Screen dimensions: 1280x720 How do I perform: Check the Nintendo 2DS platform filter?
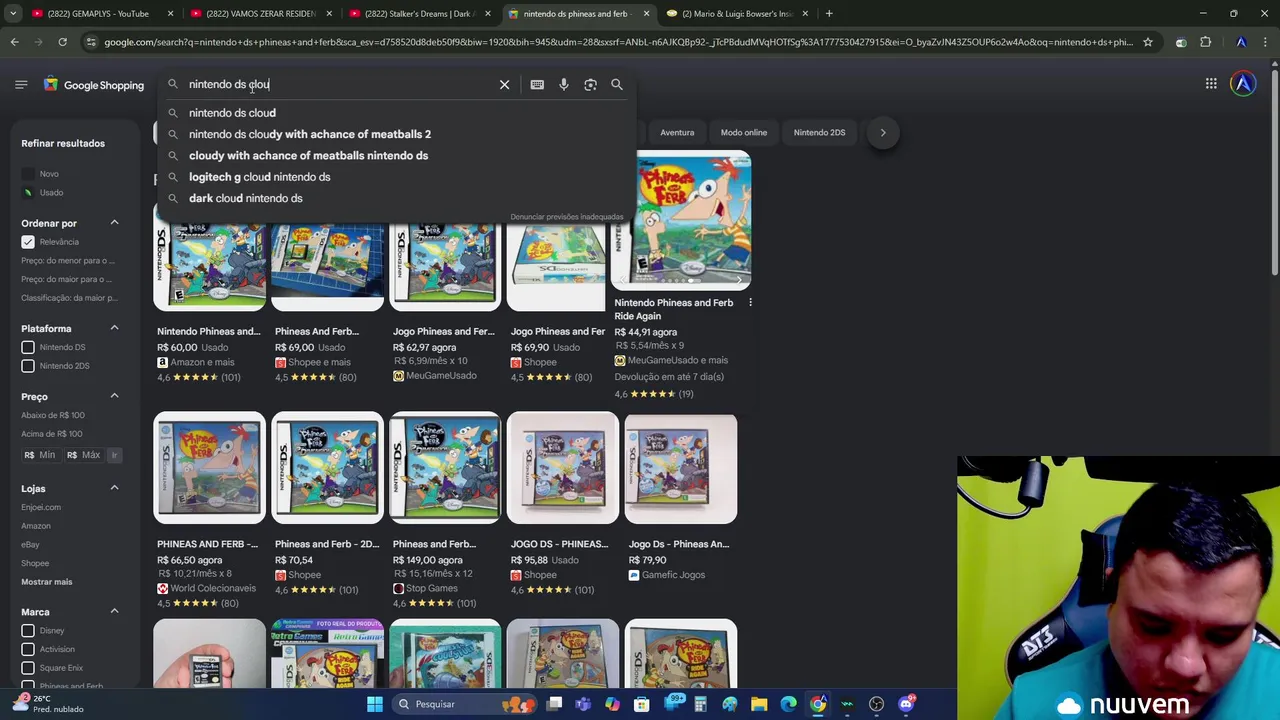tap(28, 366)
